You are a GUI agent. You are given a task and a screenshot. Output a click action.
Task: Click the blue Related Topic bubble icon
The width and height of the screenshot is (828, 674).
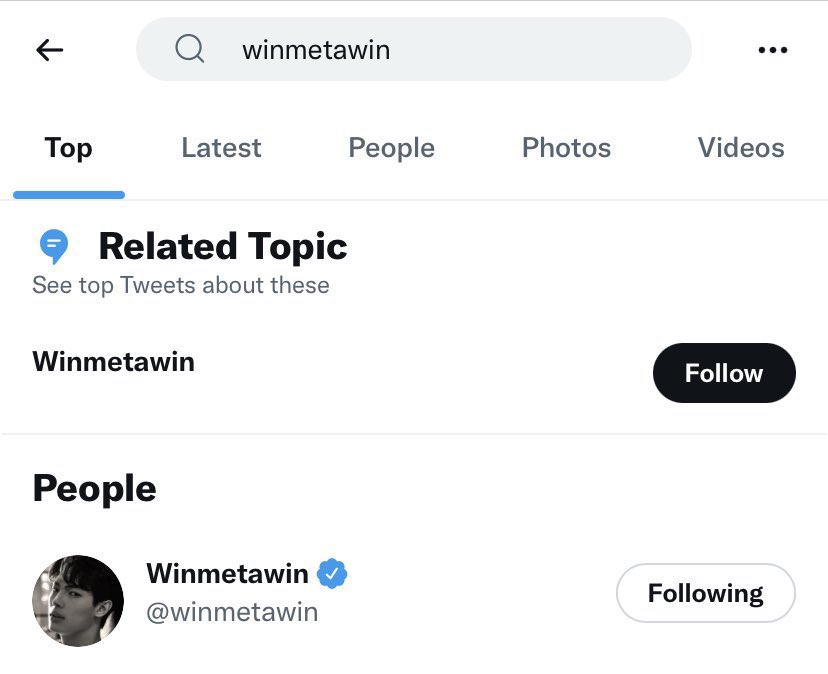pyautogui.click(x=53, y=245)
